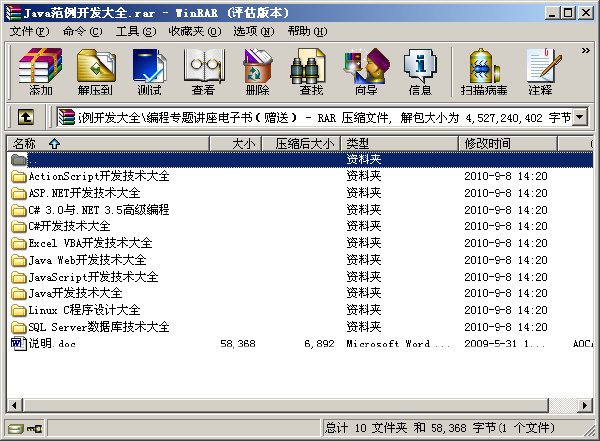Select C# 3.0与.NET 3.5高级编程 folder
The height and width of the screenshot is (441, 600).
click(99, 210)
